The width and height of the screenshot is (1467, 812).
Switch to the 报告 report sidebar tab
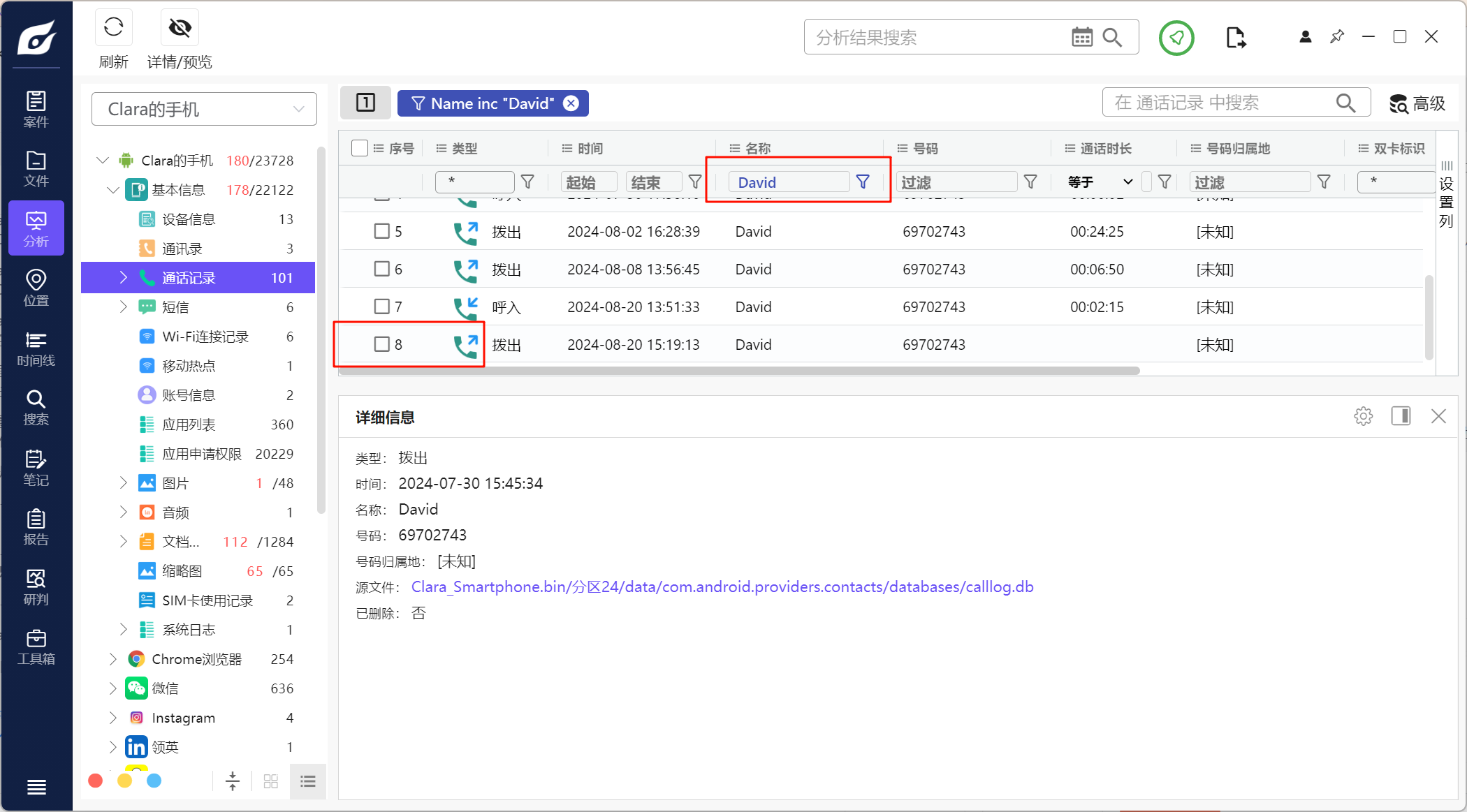(x=36, y=527)
